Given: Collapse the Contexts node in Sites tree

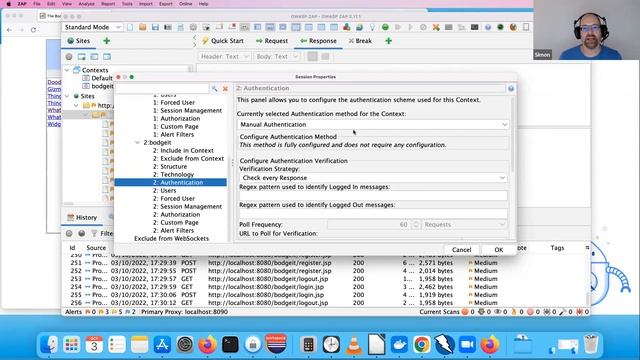Looking at the screenshot, I should [67, 70].
